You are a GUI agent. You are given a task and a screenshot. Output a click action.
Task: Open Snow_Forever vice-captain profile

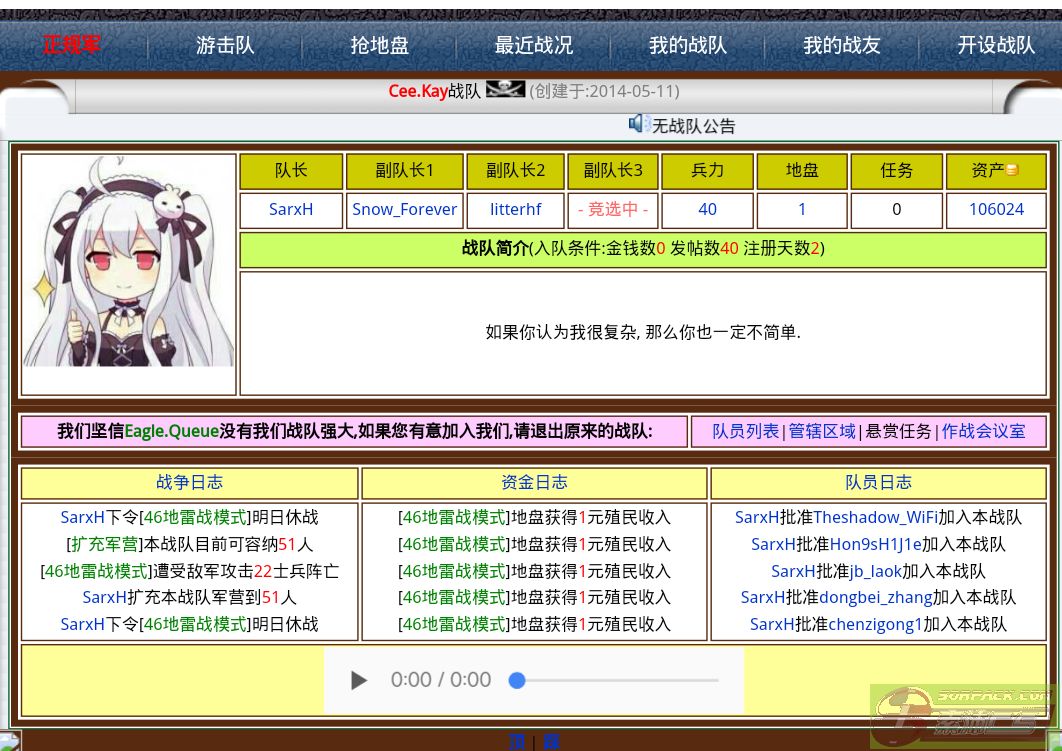coord(404,209)
